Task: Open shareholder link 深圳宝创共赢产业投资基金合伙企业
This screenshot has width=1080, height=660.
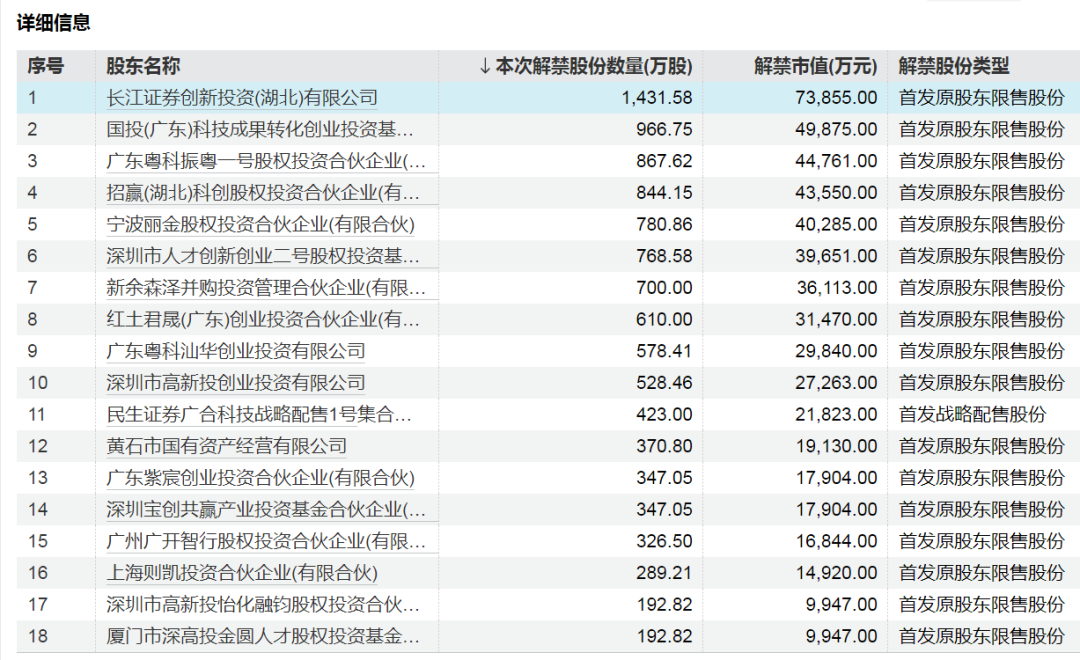Action: [x=266, y=510]
